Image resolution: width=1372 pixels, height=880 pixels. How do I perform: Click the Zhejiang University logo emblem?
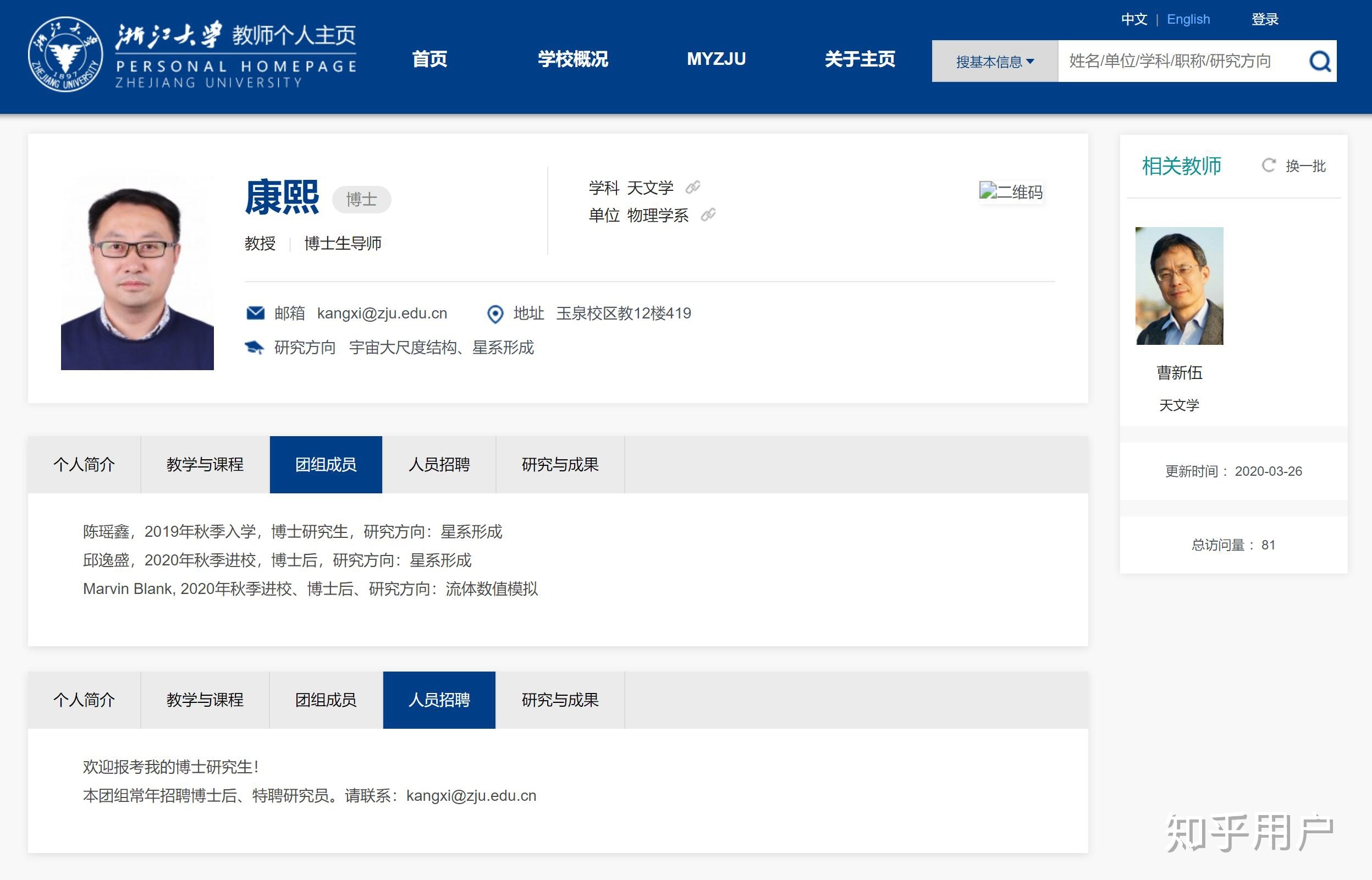[x=65, y=54]
